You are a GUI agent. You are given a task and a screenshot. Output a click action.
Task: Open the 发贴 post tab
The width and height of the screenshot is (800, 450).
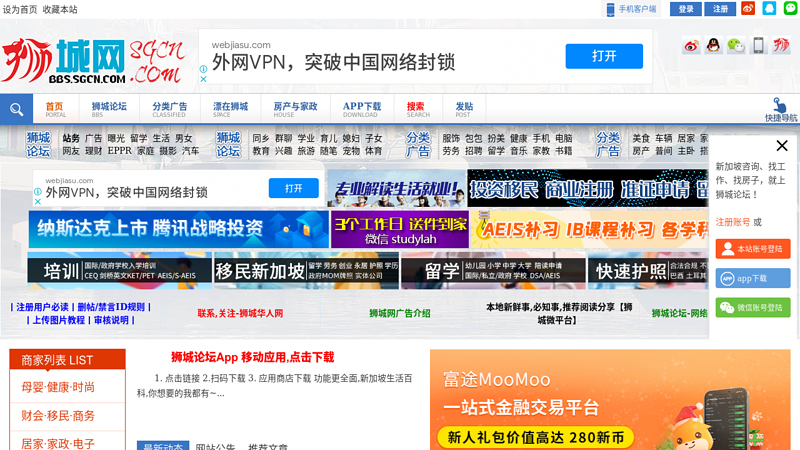point(464,109)
